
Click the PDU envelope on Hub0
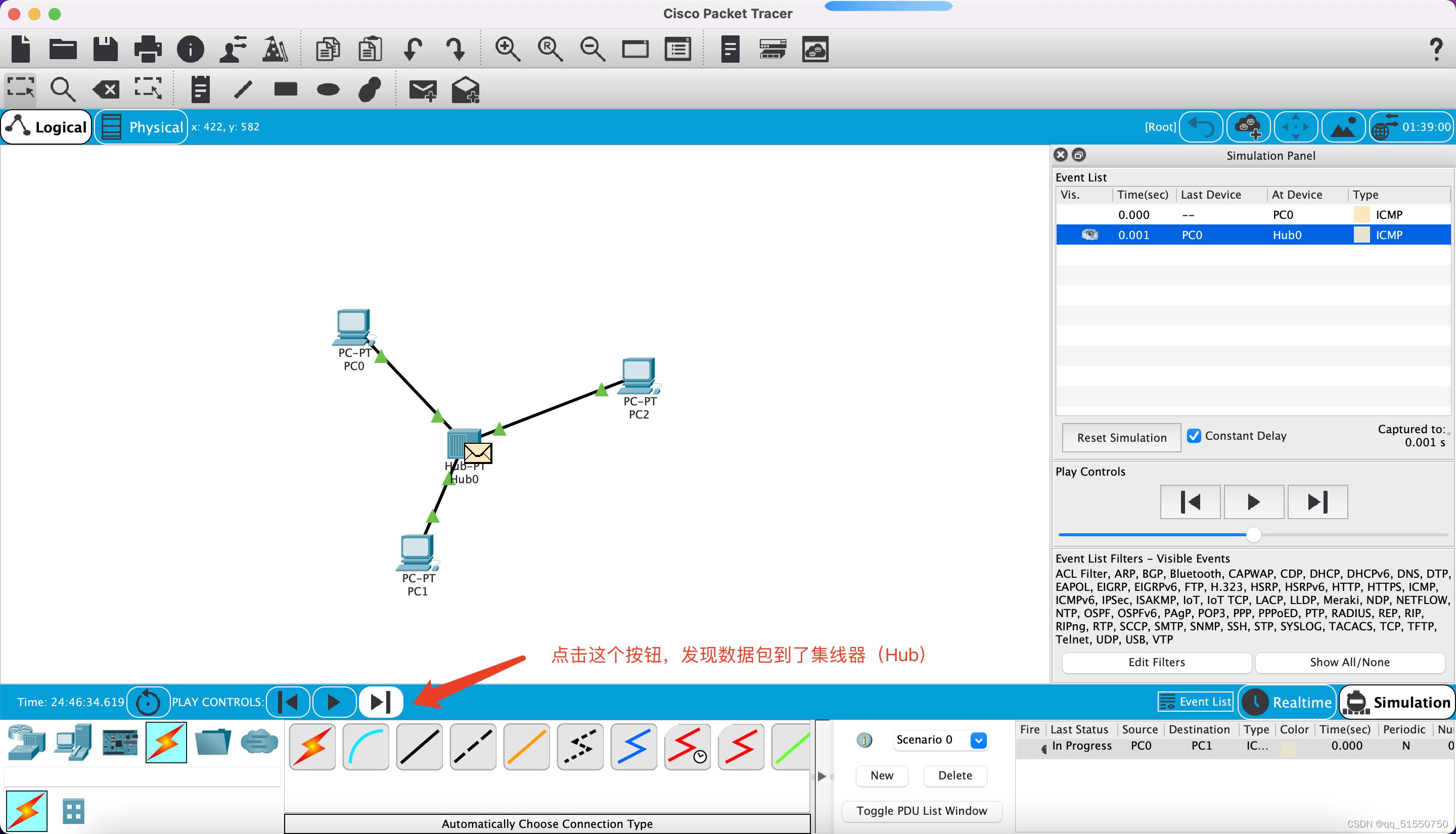478,453
